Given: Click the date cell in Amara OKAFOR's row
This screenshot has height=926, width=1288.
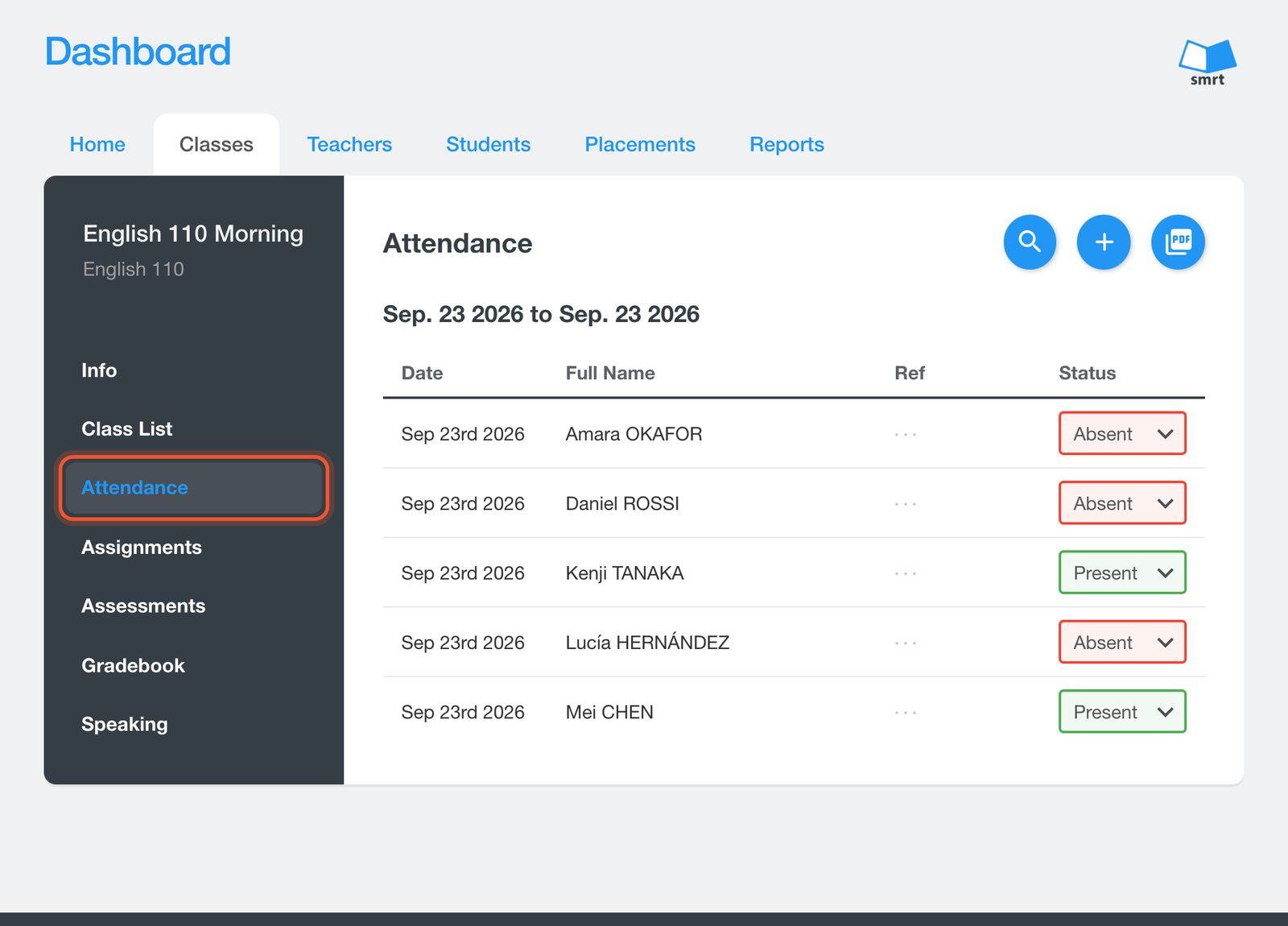Looking at the screenshot, I should point(463,434).
